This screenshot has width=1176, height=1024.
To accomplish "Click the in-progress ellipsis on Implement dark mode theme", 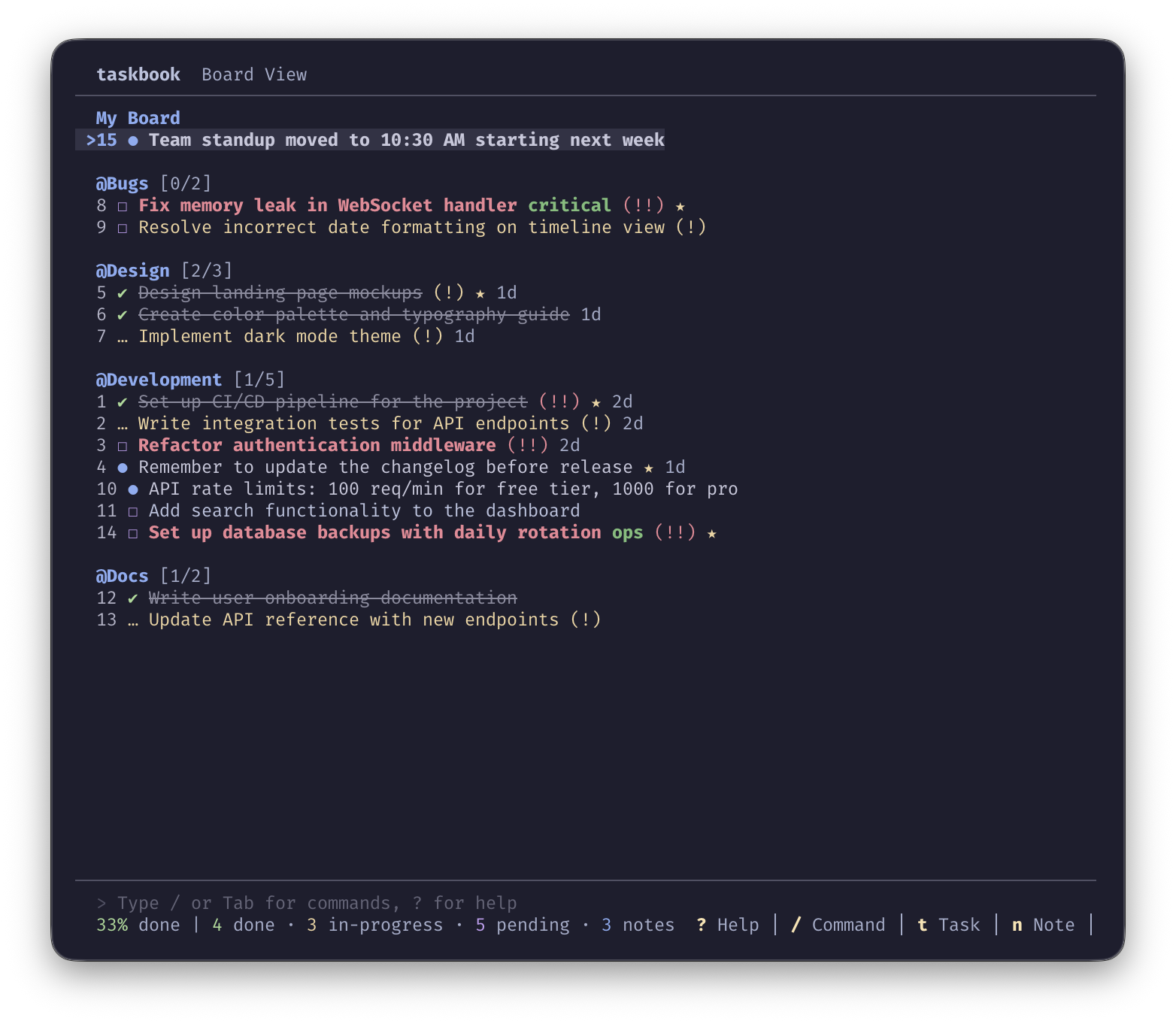I will tap(123, 337).
